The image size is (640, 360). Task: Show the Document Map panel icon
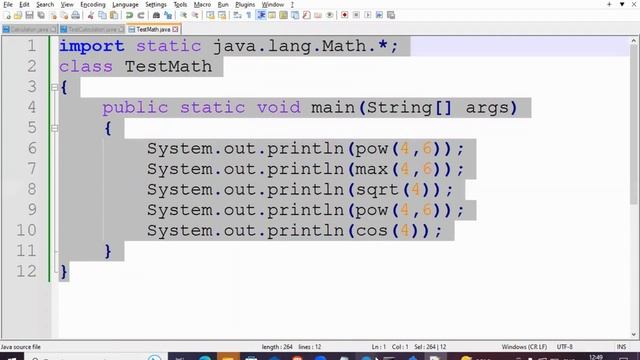tap(283, 15)
